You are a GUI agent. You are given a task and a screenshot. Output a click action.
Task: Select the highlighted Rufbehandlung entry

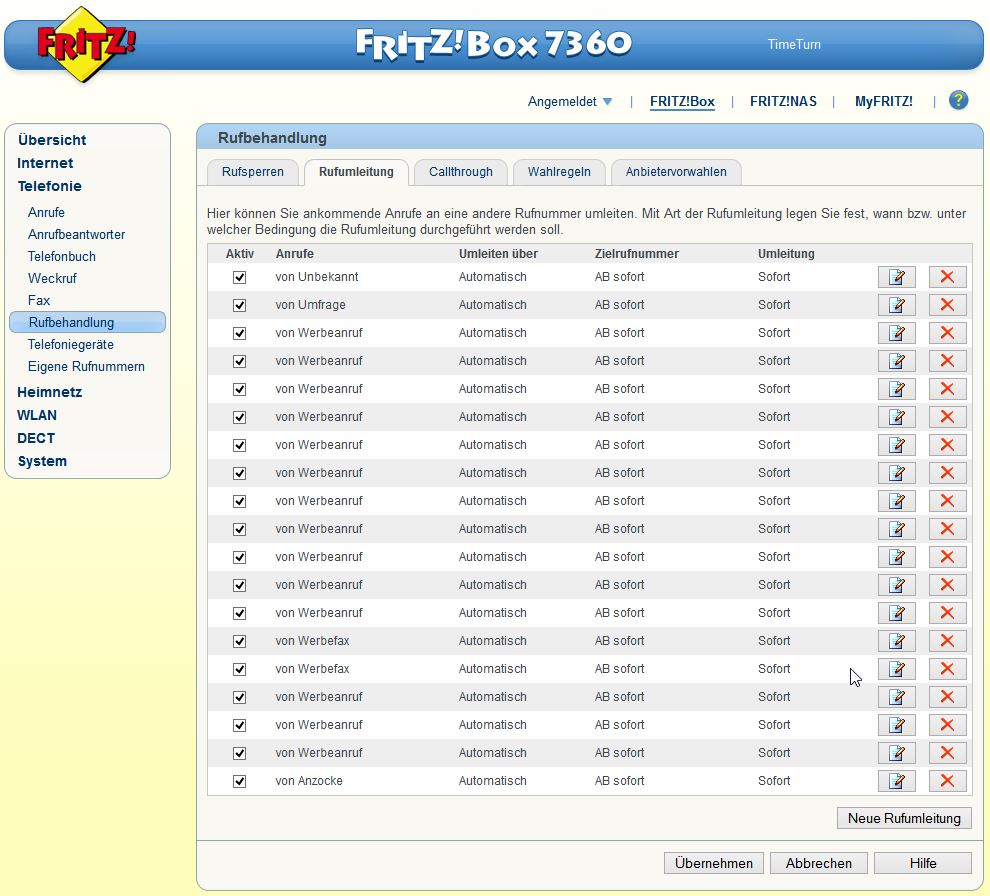[87, 322]
